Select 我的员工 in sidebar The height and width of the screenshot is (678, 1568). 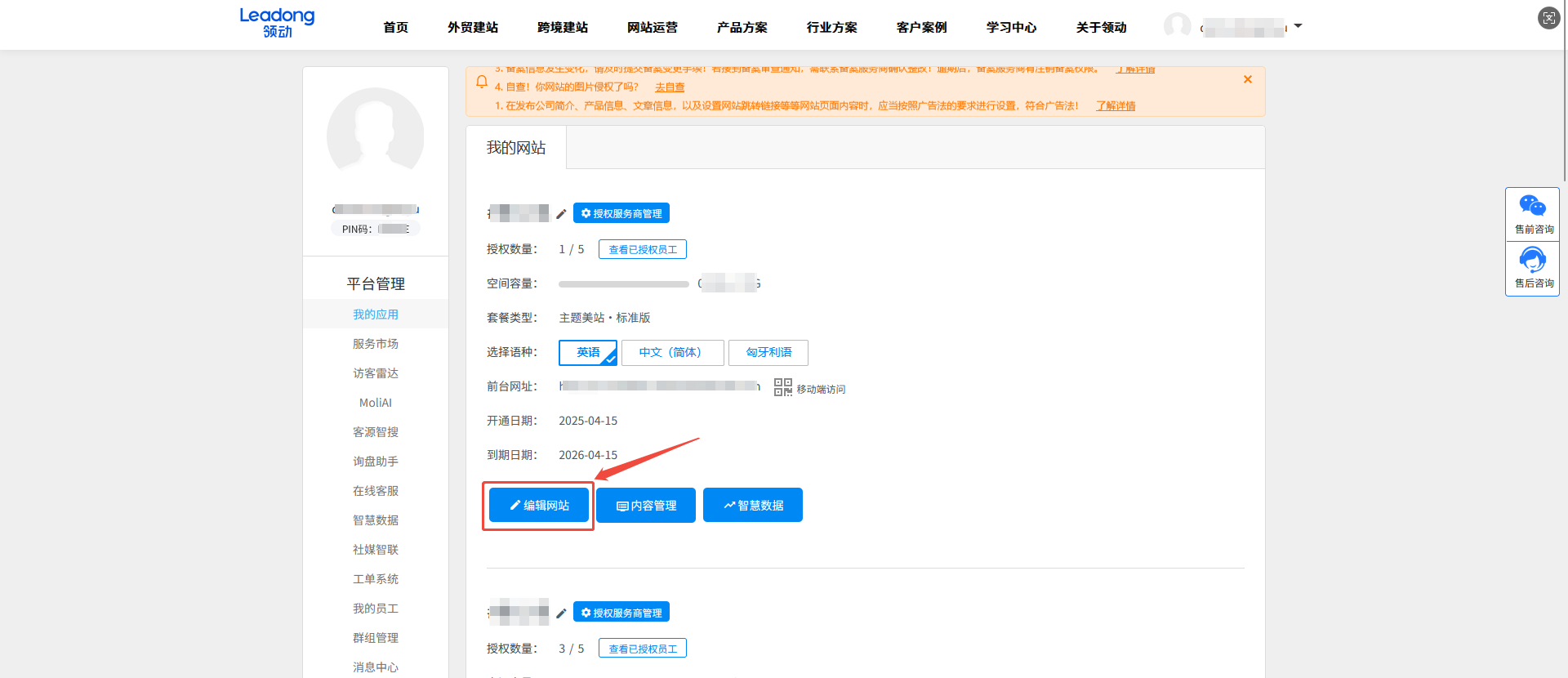[376, 609]
